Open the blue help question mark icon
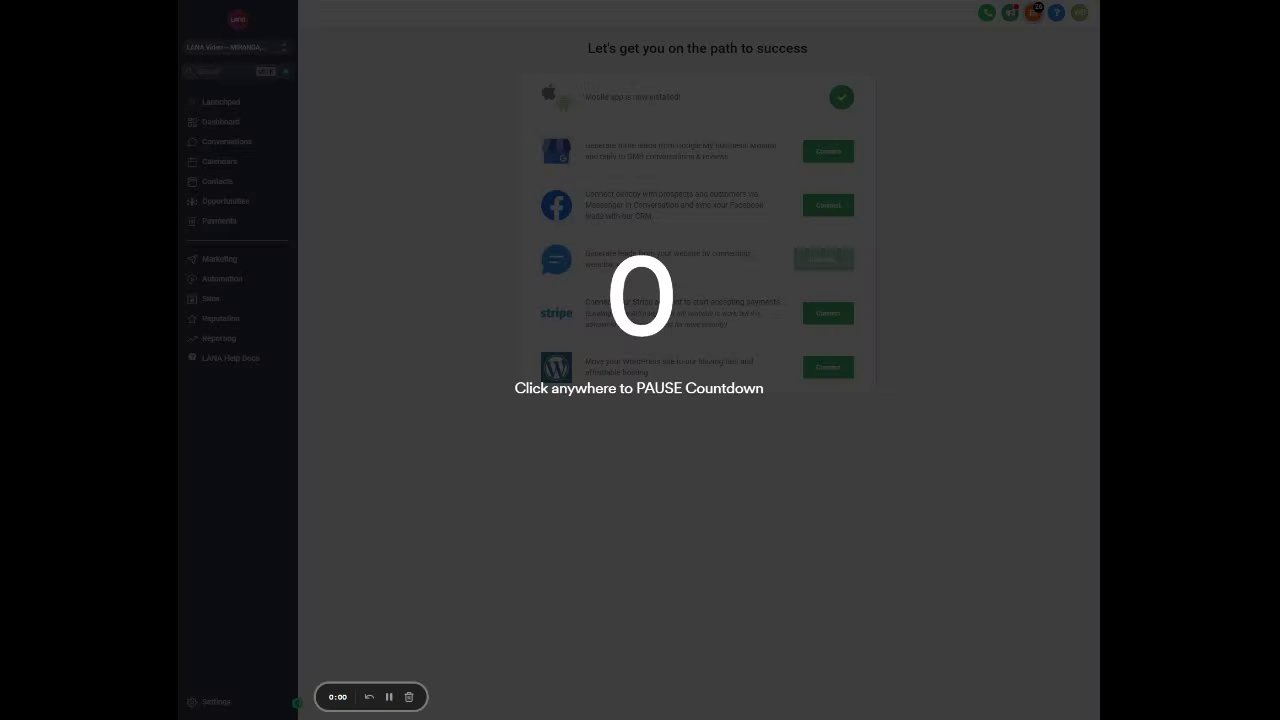 [1056, 13]
